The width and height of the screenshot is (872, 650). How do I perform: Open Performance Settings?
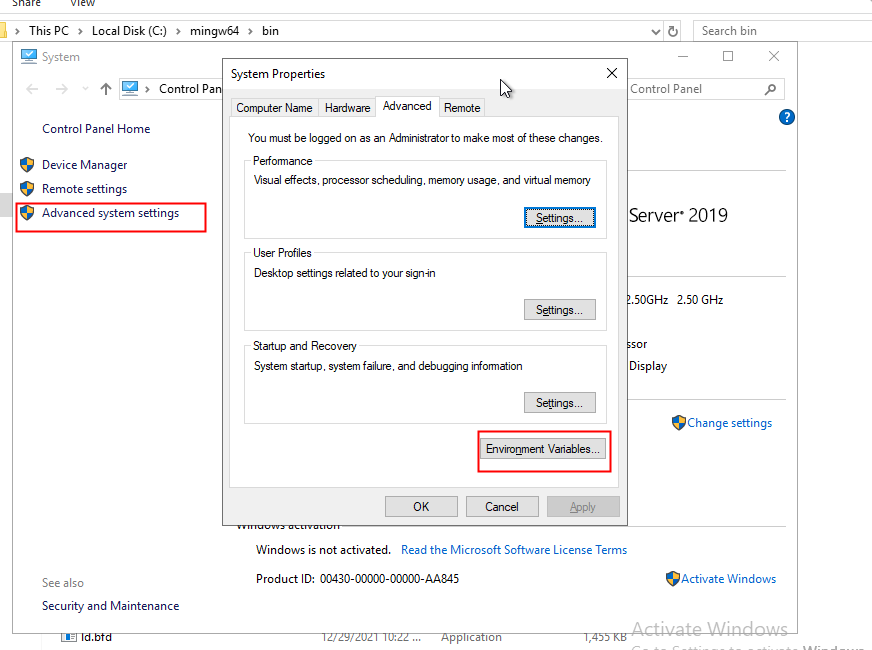point(559,217)
